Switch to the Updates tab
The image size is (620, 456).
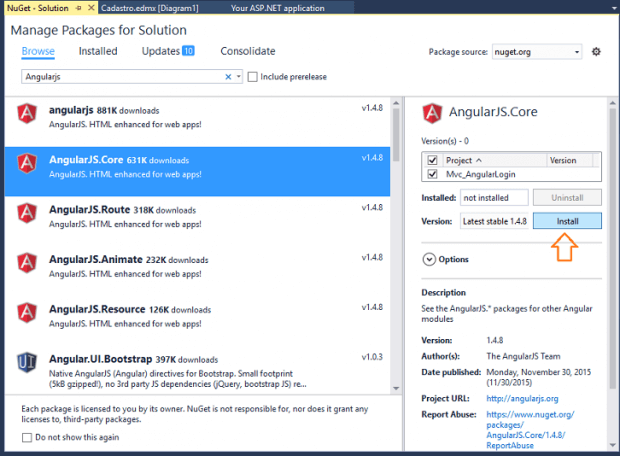[167, 51]
